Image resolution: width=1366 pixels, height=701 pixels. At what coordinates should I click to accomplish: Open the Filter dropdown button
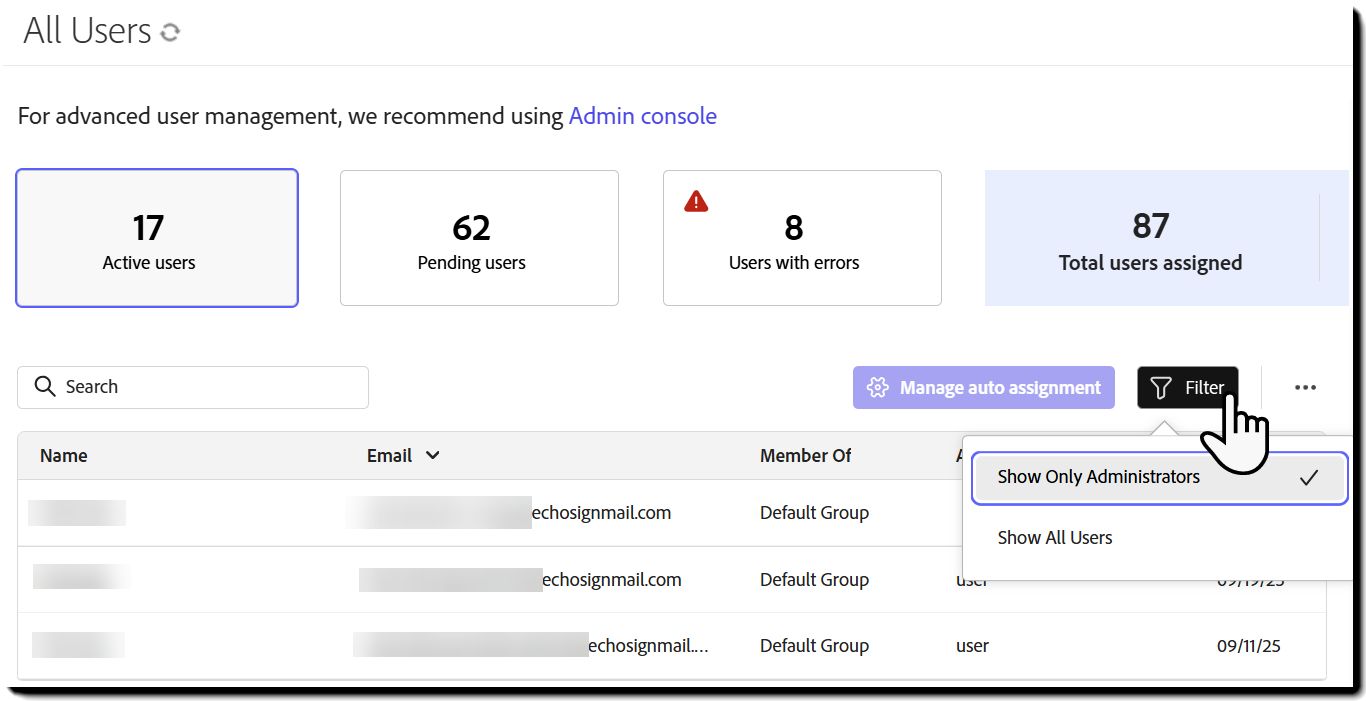[1187, 388]
